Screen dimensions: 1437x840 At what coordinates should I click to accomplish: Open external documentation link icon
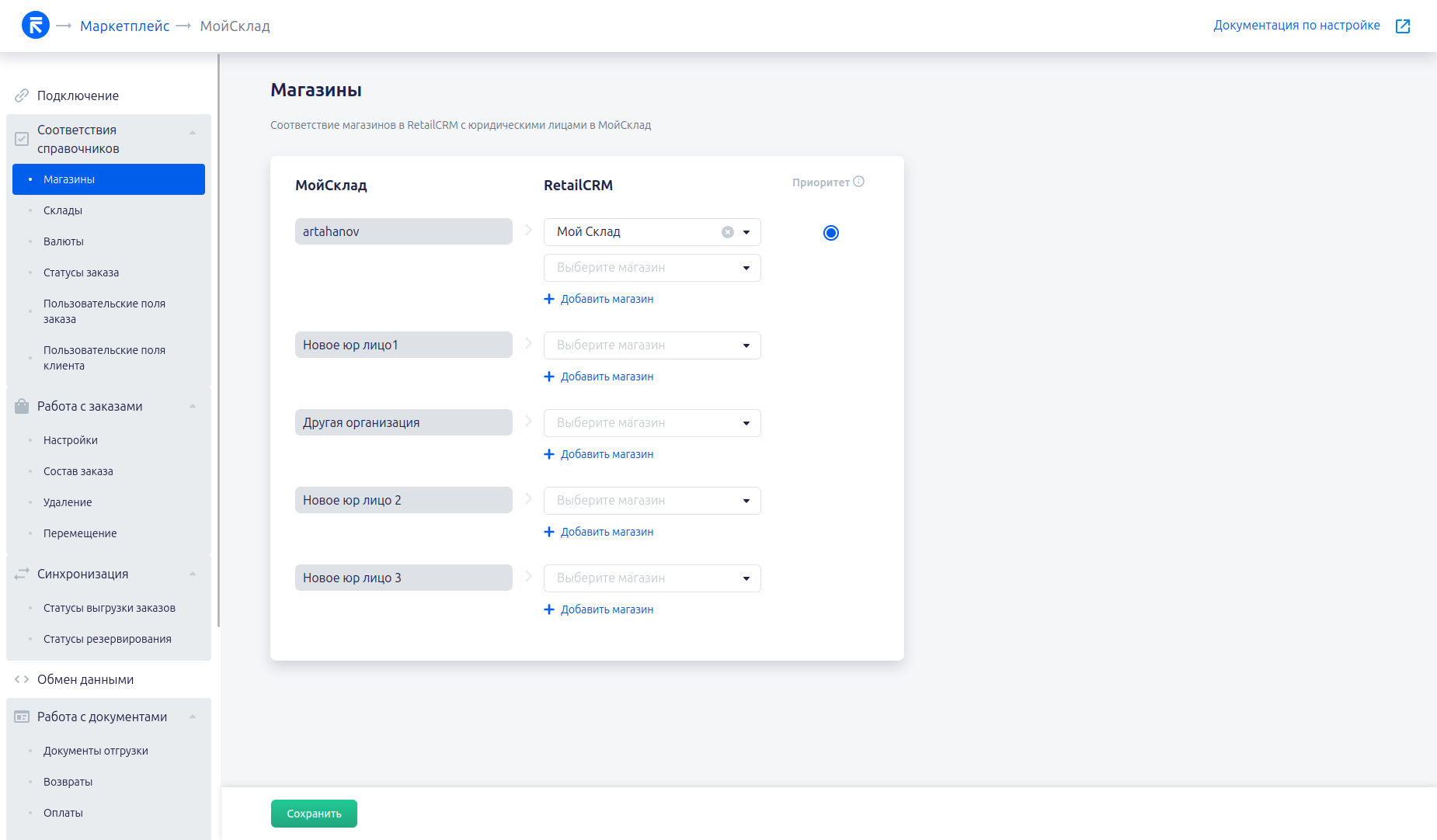[x=1402, y=26]
